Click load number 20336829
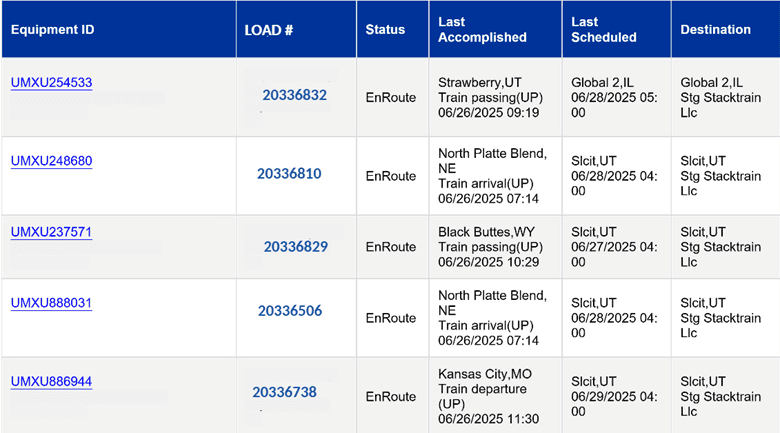 [295, 247]
